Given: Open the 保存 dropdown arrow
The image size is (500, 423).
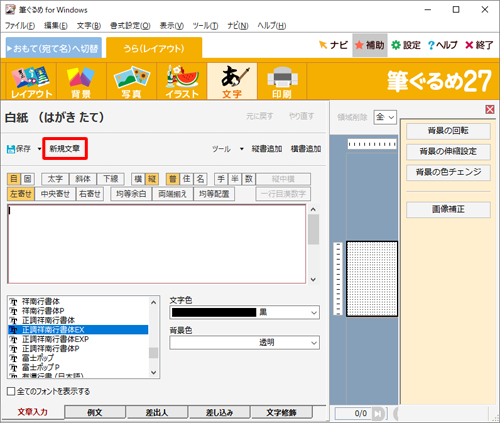Looking at the screenshot, I should (39, 149).
